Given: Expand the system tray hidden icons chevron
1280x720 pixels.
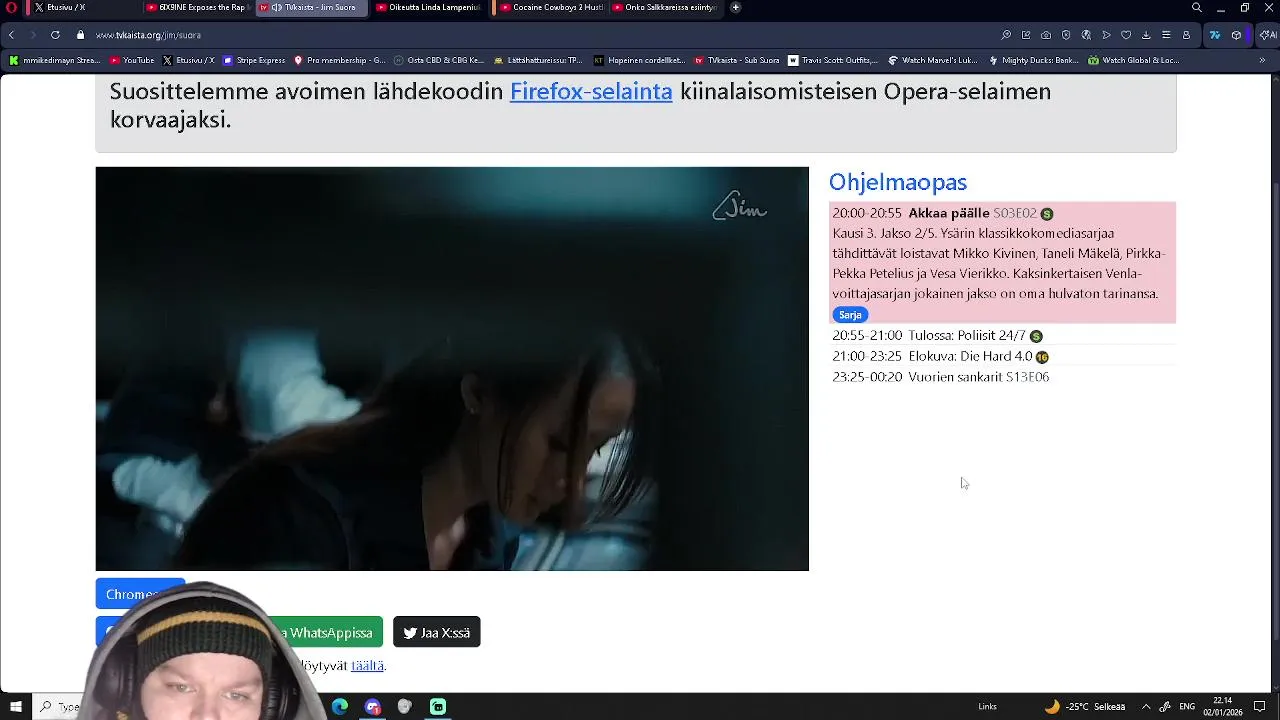Looking at the screenshot, I should [x=1146, y=707].
